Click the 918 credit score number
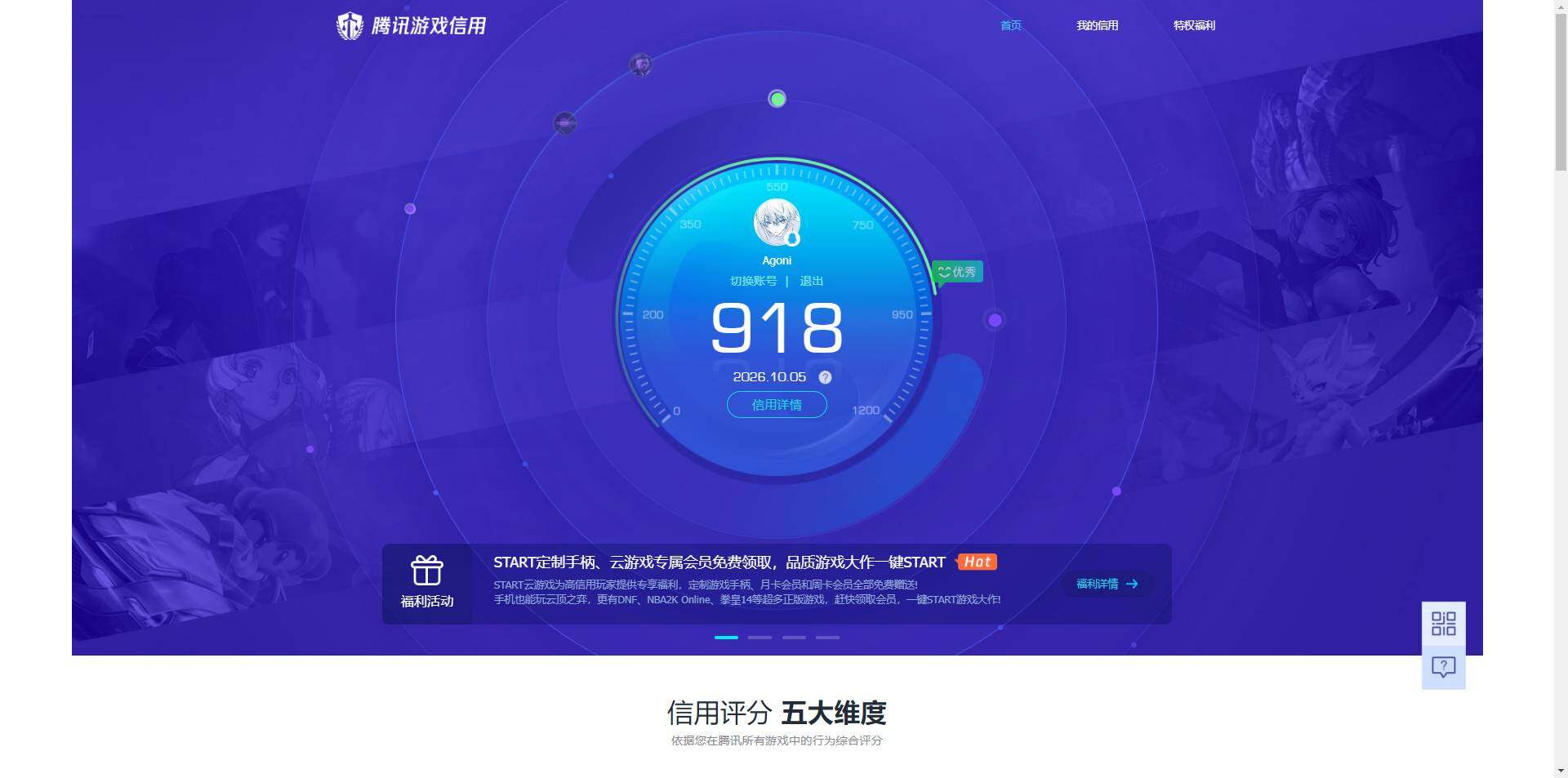This screenshot has height=778, width=1568. 777,328
